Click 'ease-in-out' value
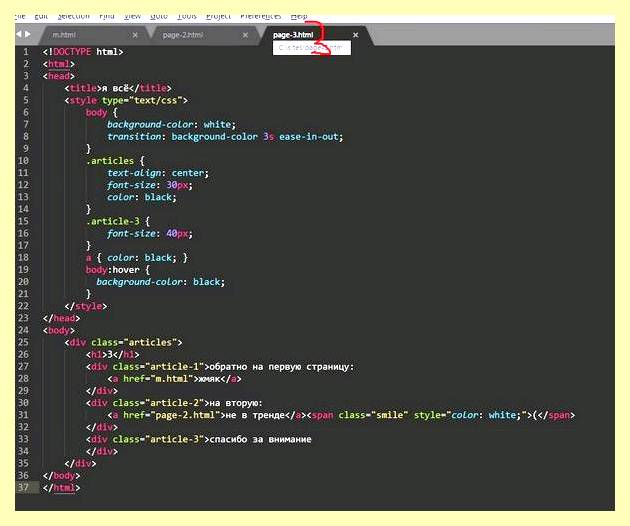This screenshot has width=630, height=526. 309,137
